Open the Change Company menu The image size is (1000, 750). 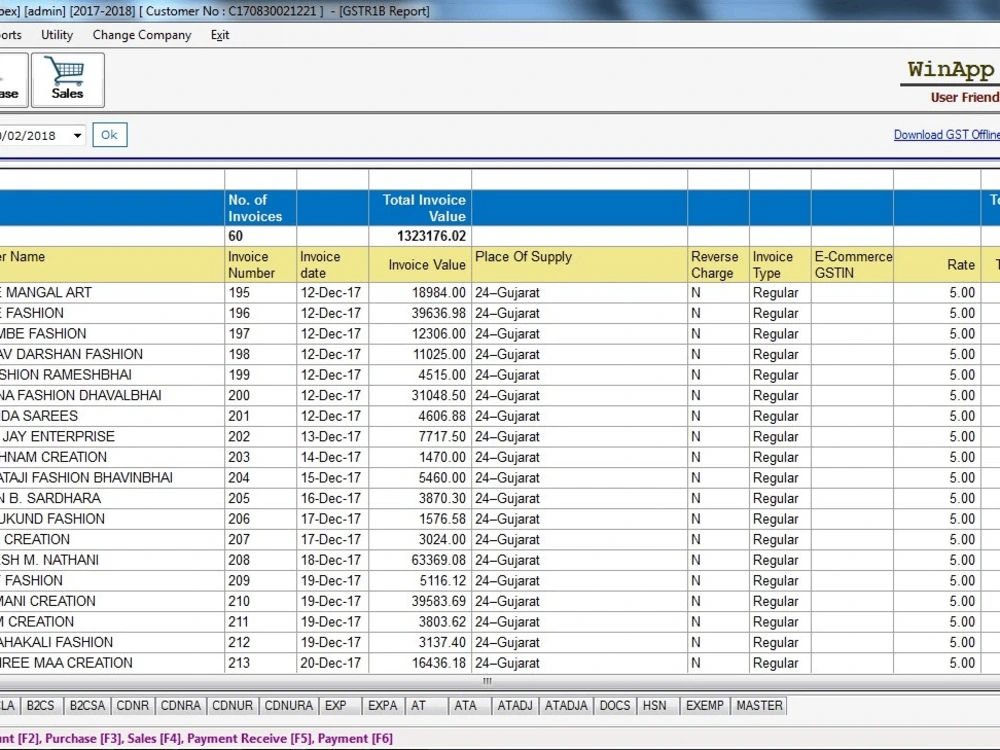tap(142, 35)
